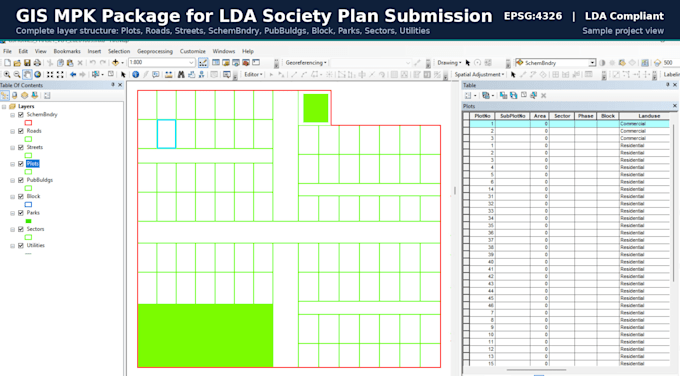Open the Drawing dropdown menu
680x376 pixels.
point(449,63)
